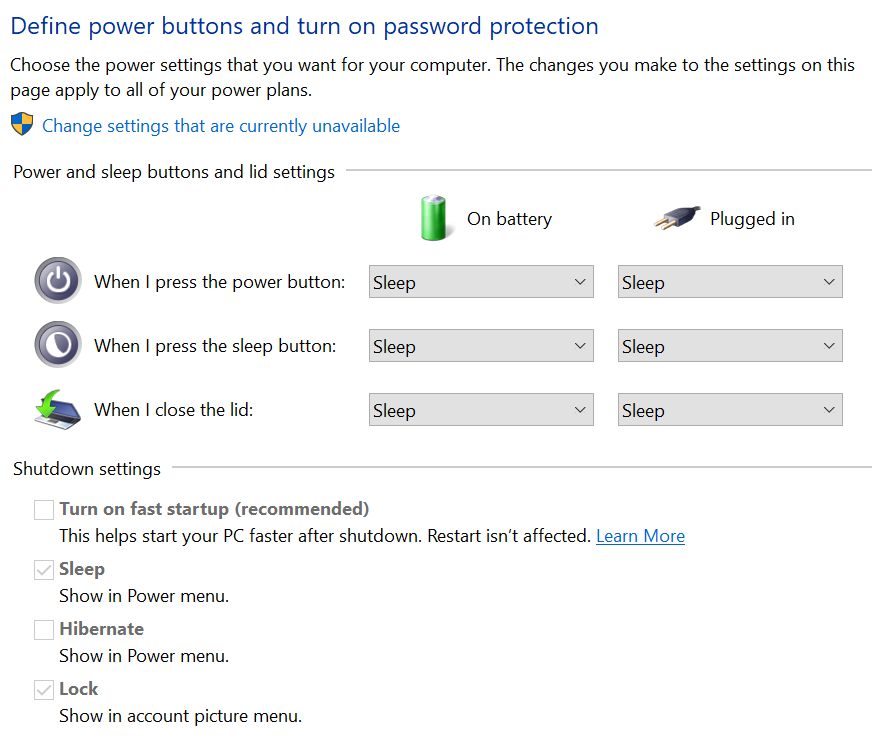Click Change settings that are currently unavailable
Viewport: 876px width, 742px height.
(x=221, y=126)
